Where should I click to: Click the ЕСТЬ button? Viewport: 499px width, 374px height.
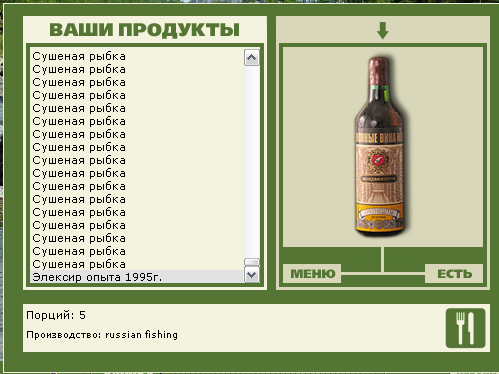(x=454, y=274)
